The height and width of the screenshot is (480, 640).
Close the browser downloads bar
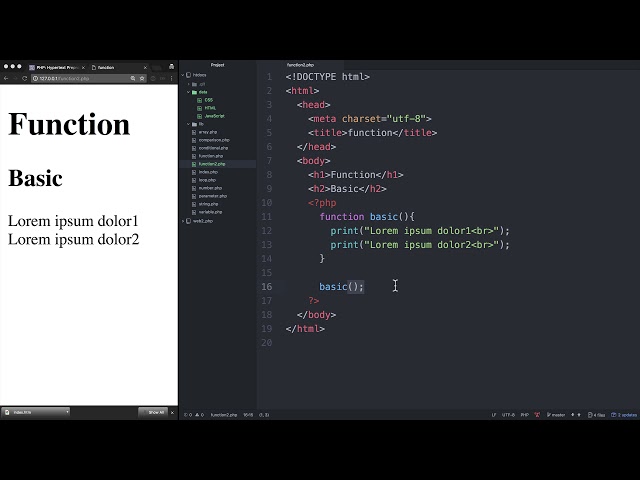pyautogui.click(x=172, y=413)
